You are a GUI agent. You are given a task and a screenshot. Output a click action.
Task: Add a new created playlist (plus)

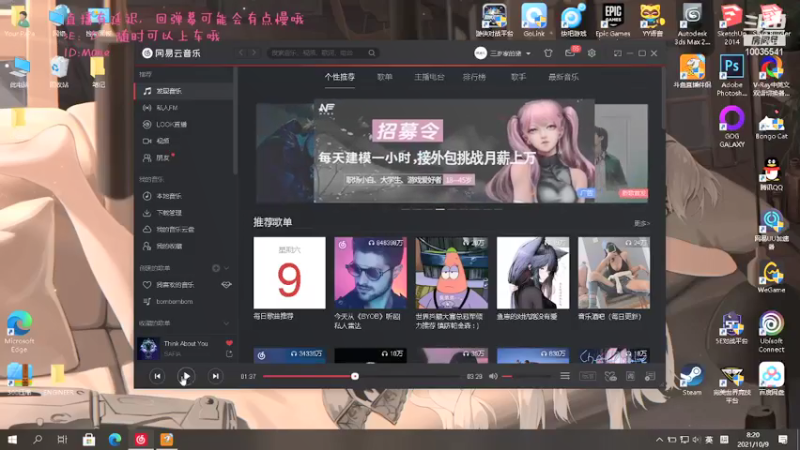216,268
